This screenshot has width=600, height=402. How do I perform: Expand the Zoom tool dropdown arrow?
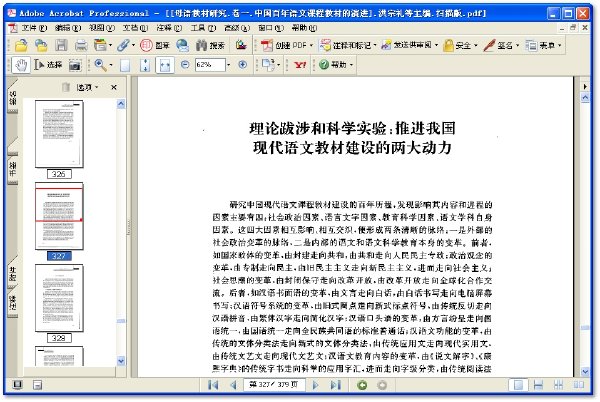[x=111, y=65]
